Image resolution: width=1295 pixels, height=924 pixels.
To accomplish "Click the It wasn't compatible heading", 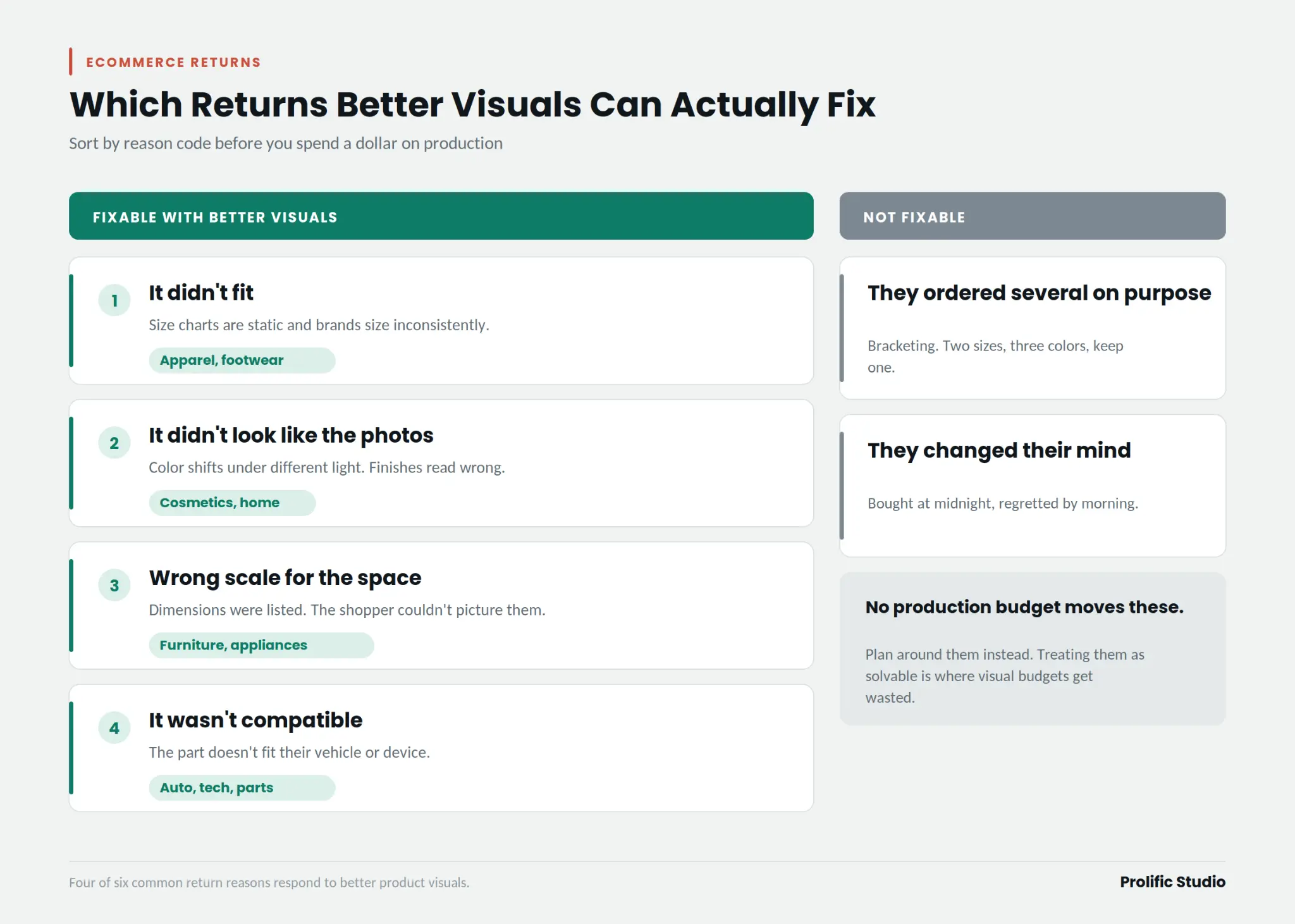I will 255,720.
